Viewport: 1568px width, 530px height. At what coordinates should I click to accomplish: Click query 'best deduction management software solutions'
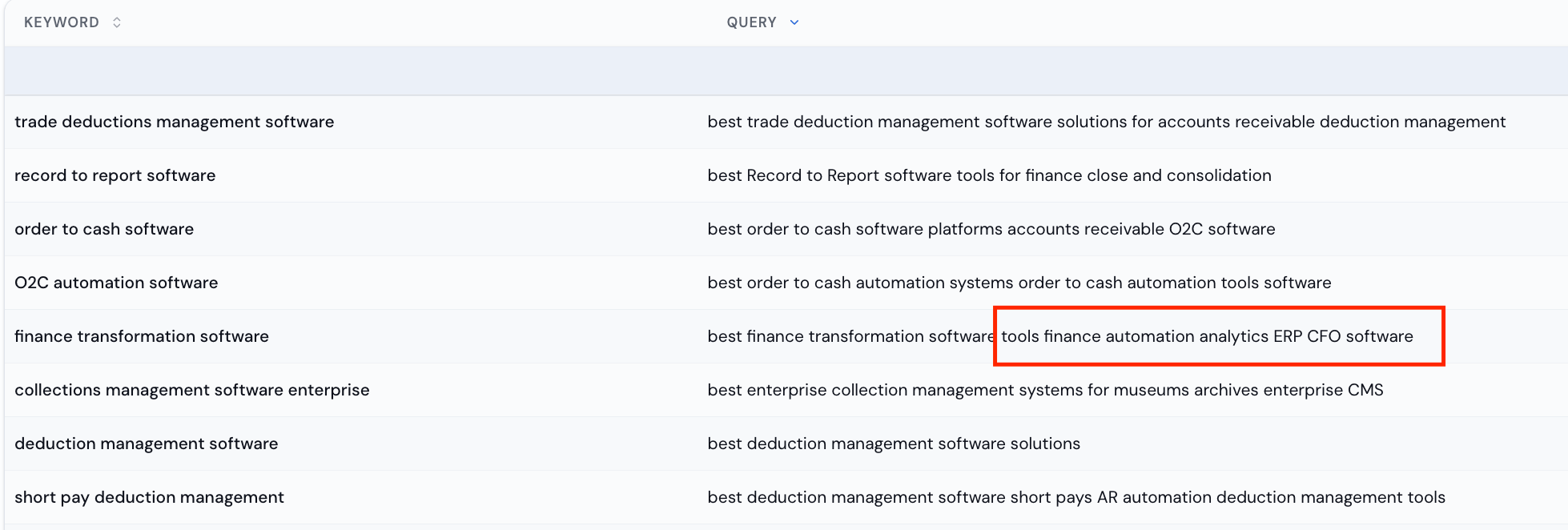coord(894,444)
